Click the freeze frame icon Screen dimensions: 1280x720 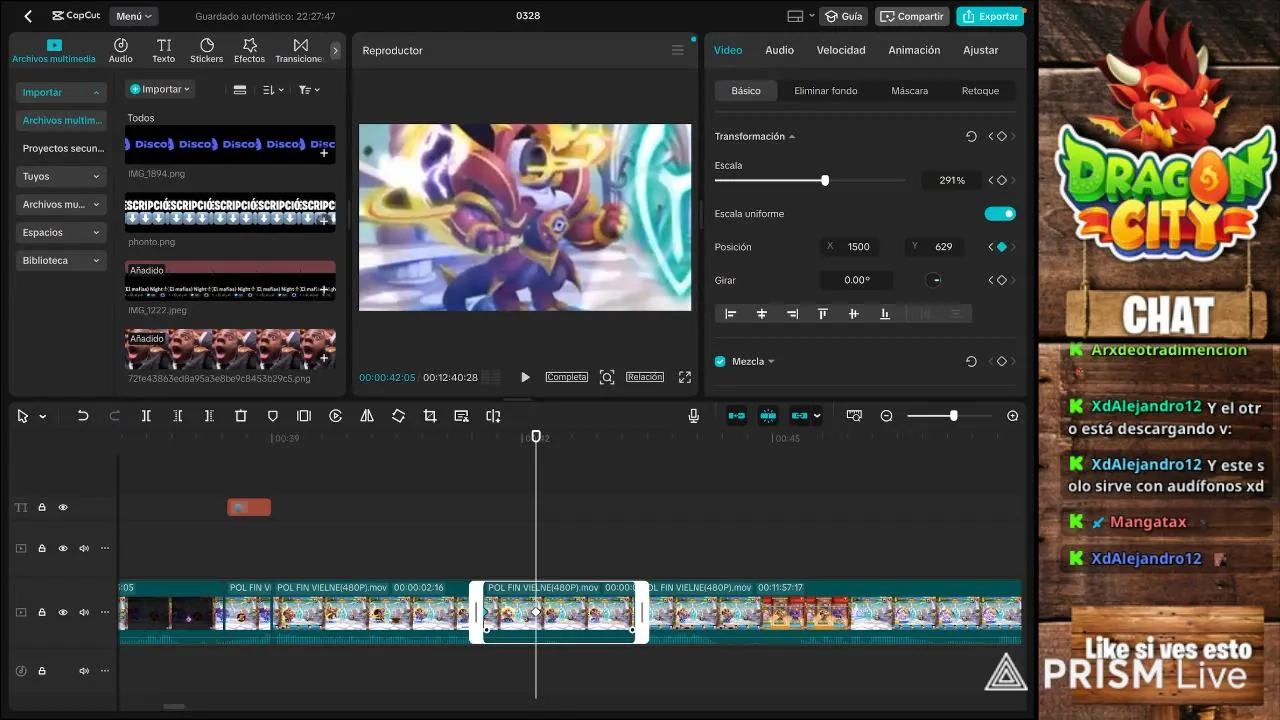(304, 416)
